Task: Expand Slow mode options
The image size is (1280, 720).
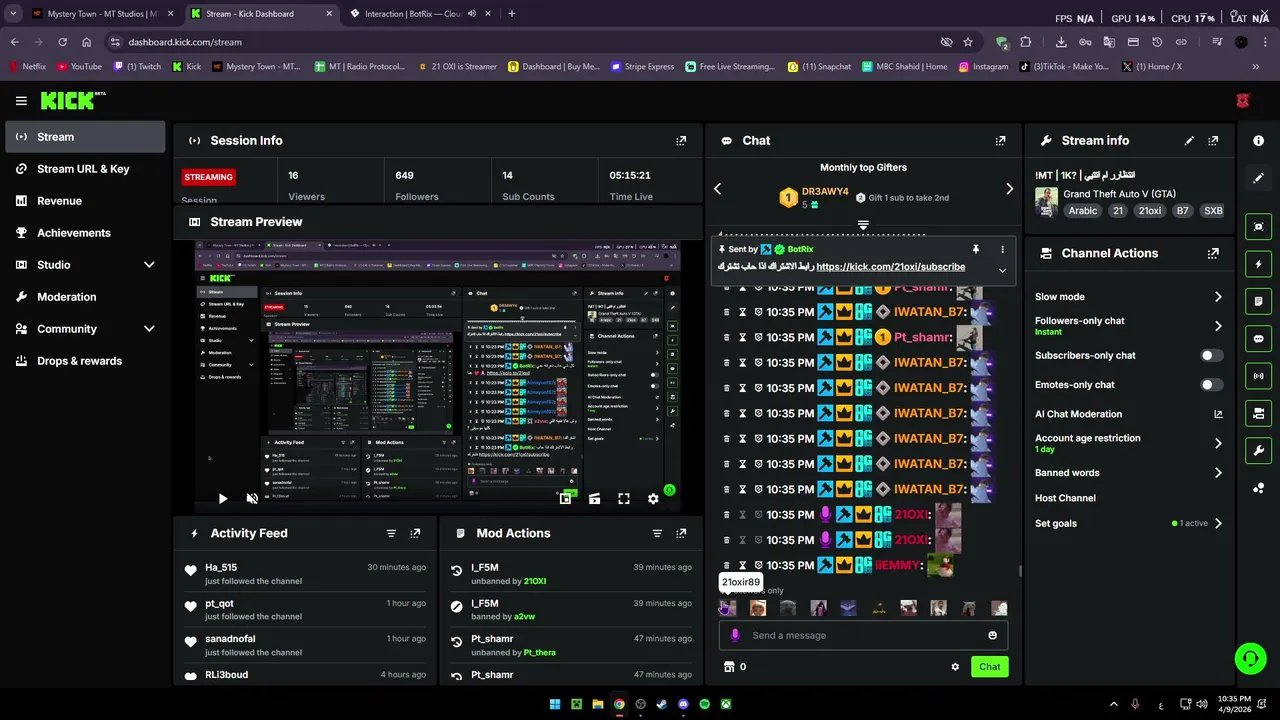Action: tap(1218, 297)
